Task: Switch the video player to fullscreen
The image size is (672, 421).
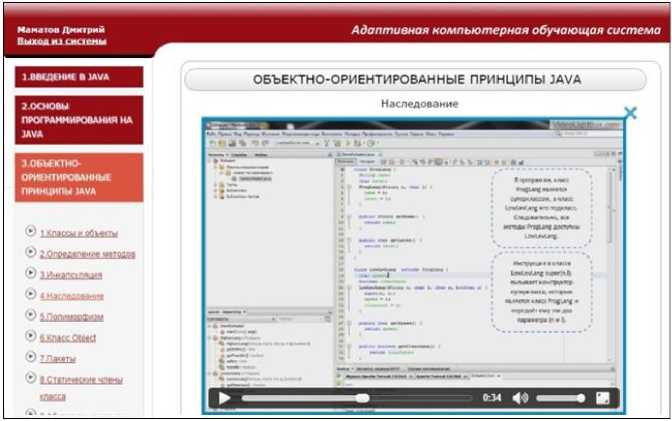Action: (603, 398)
